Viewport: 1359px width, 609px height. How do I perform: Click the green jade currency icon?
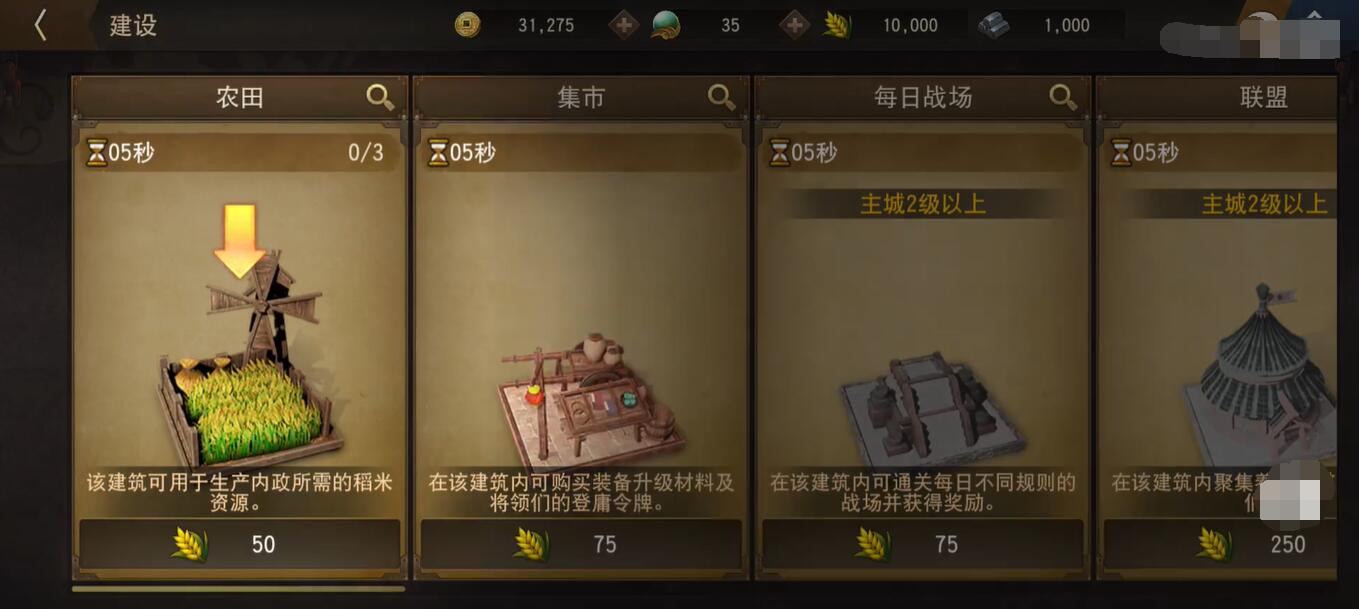(x=666, y=25)
